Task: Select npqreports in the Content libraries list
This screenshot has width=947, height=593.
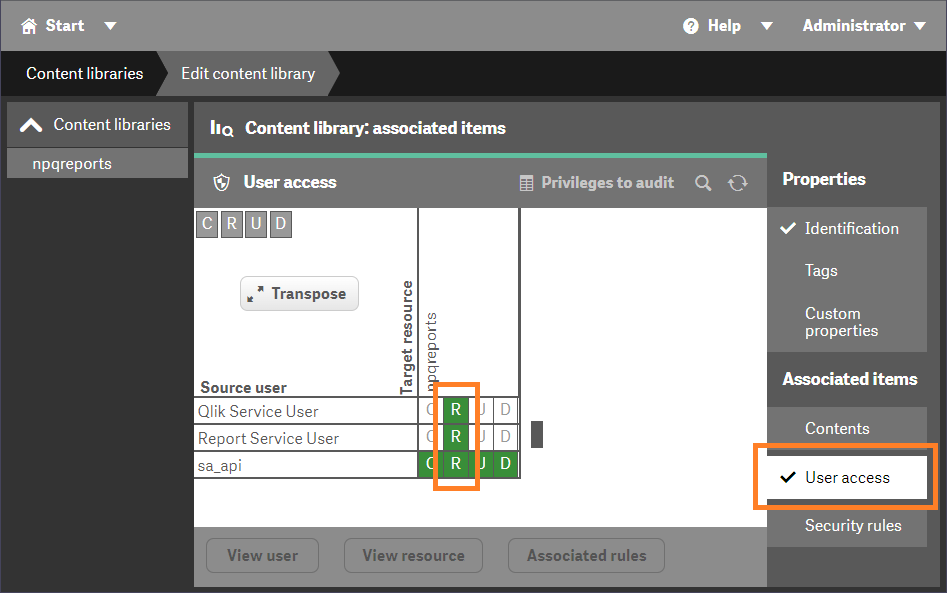Action: pos(98,164)
